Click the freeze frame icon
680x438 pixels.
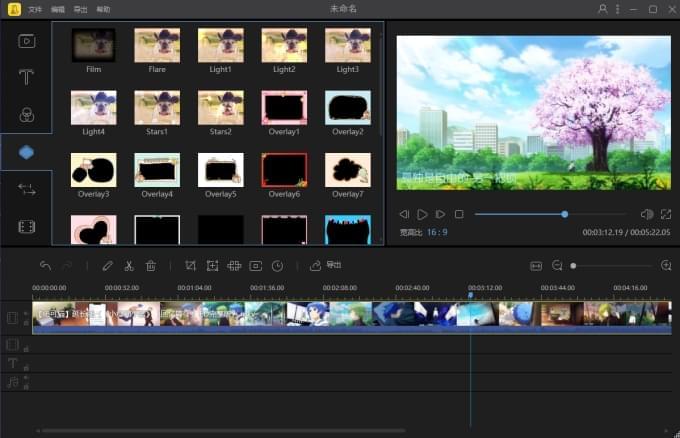click(256, 265)
